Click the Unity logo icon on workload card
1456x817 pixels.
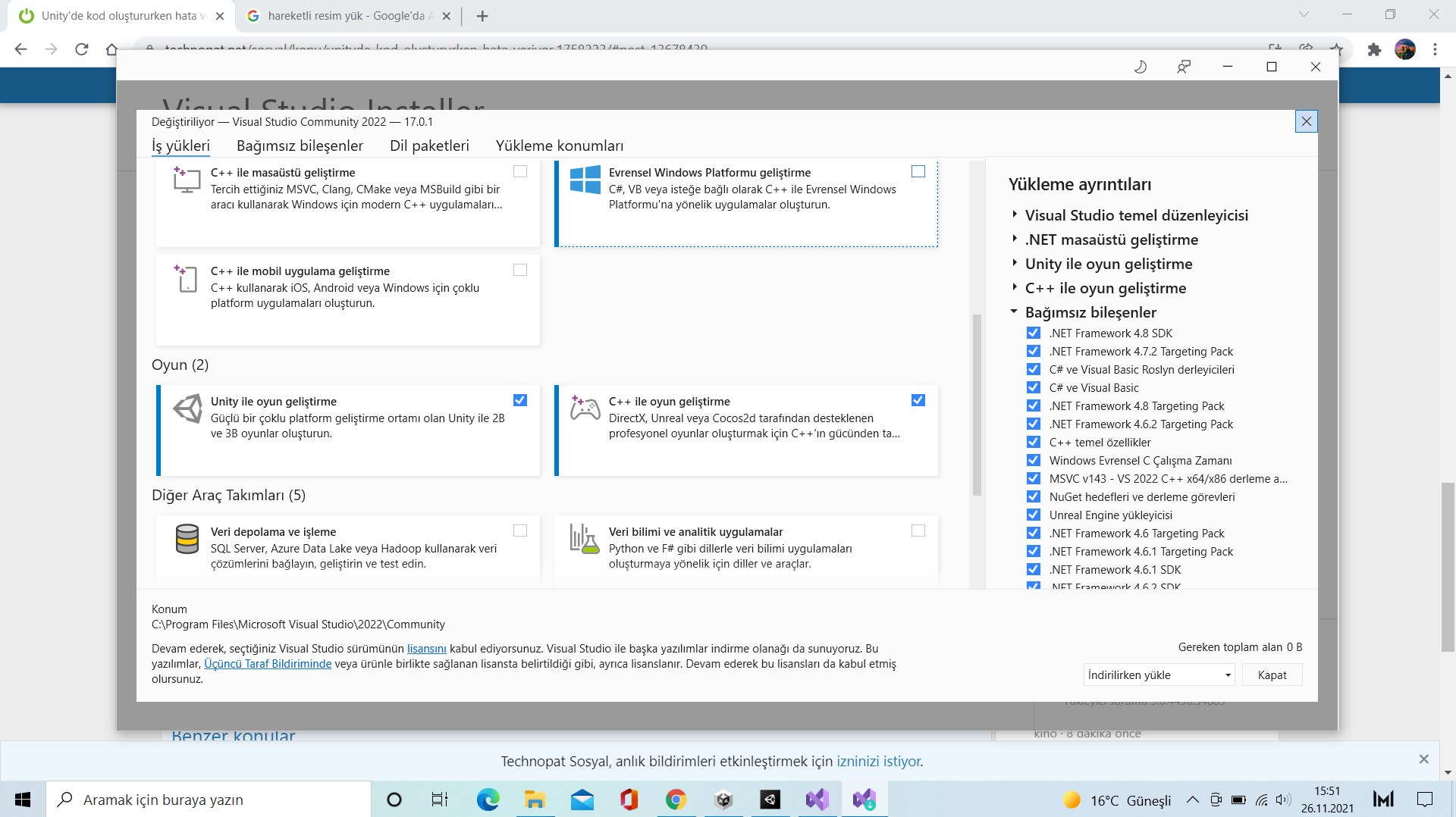pyautogui.click(x=187, y=409)
